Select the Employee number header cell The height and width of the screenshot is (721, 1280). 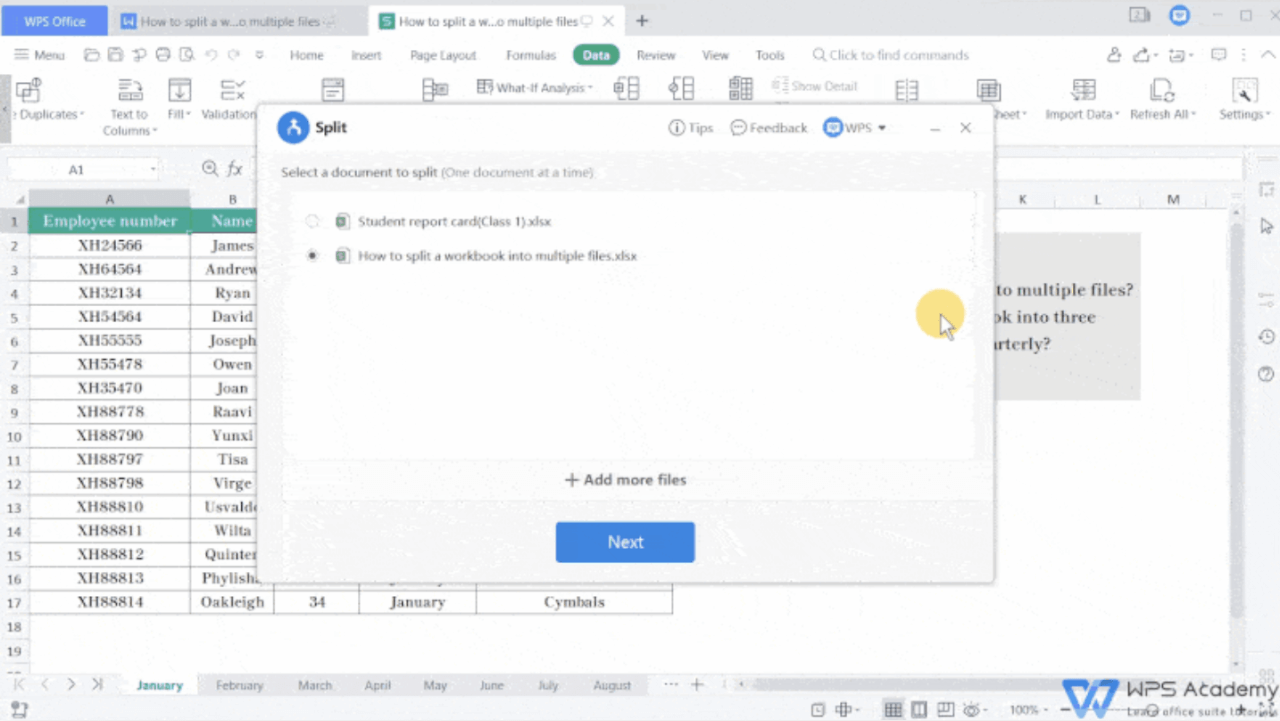click(x=110, y=221)
